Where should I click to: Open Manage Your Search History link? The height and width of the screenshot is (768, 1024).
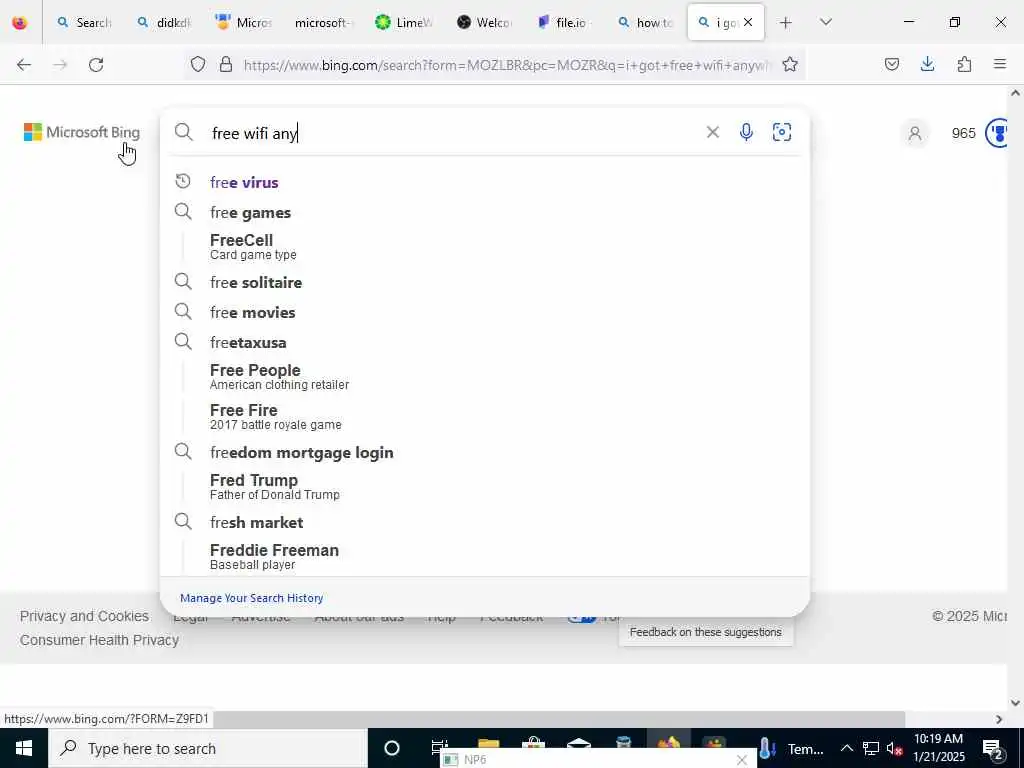click(251, 598)
